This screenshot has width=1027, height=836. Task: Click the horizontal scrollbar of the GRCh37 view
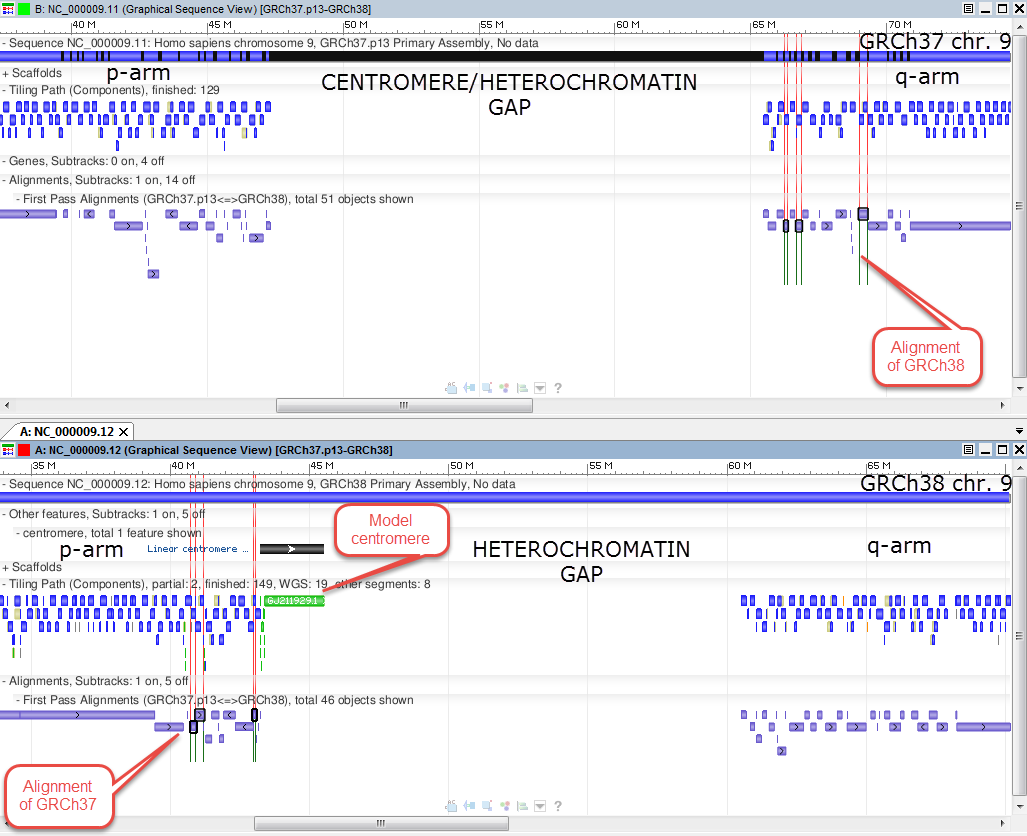click(404, 405)
